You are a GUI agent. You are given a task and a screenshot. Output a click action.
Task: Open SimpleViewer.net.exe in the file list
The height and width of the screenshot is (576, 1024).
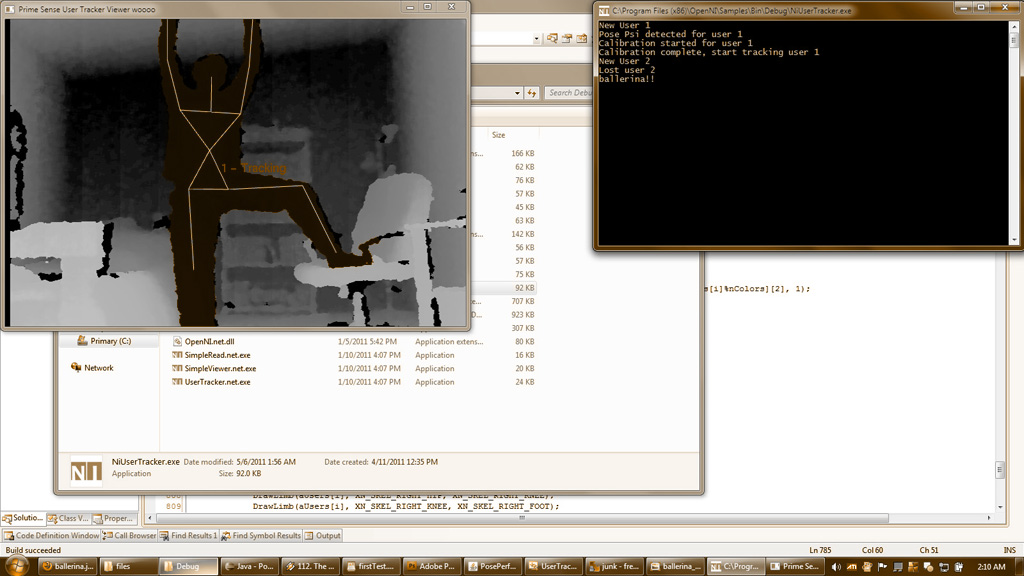click(x=220, y=368)
